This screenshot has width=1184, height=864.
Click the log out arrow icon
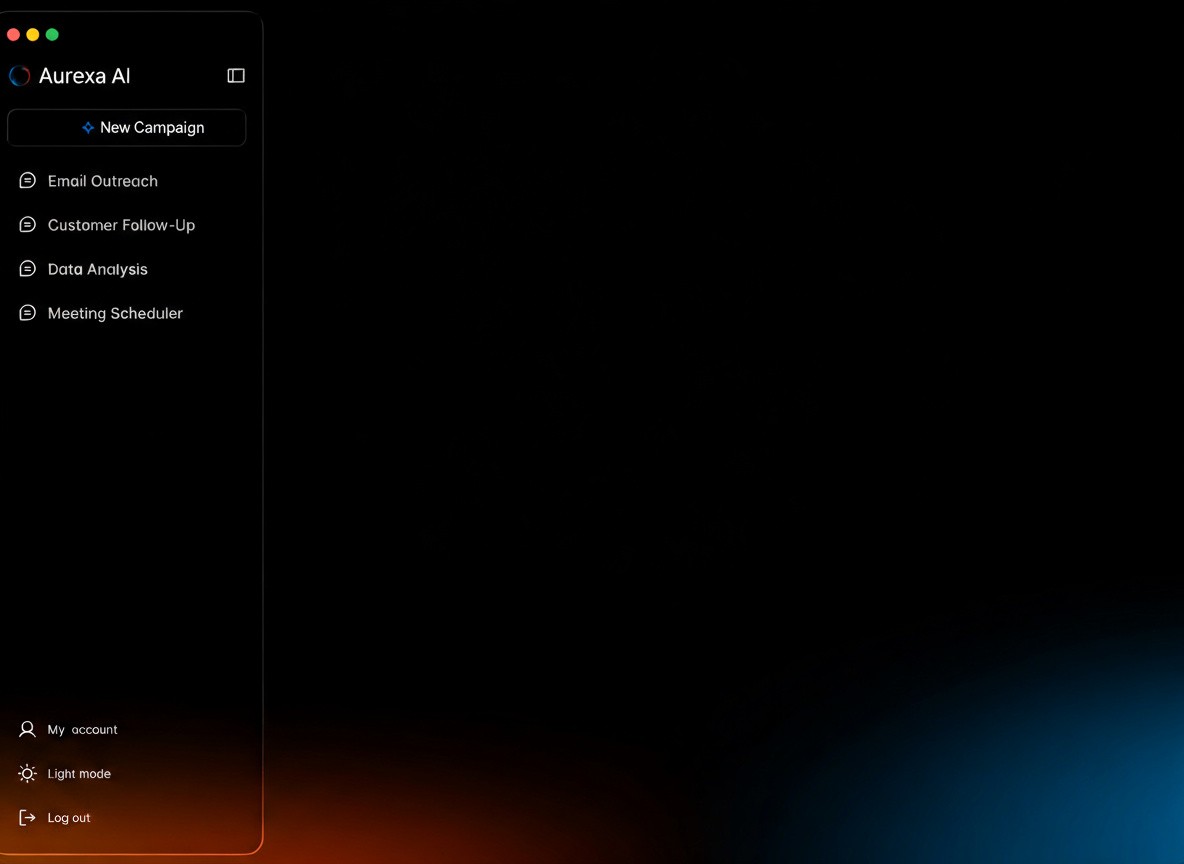click(27, 817)
